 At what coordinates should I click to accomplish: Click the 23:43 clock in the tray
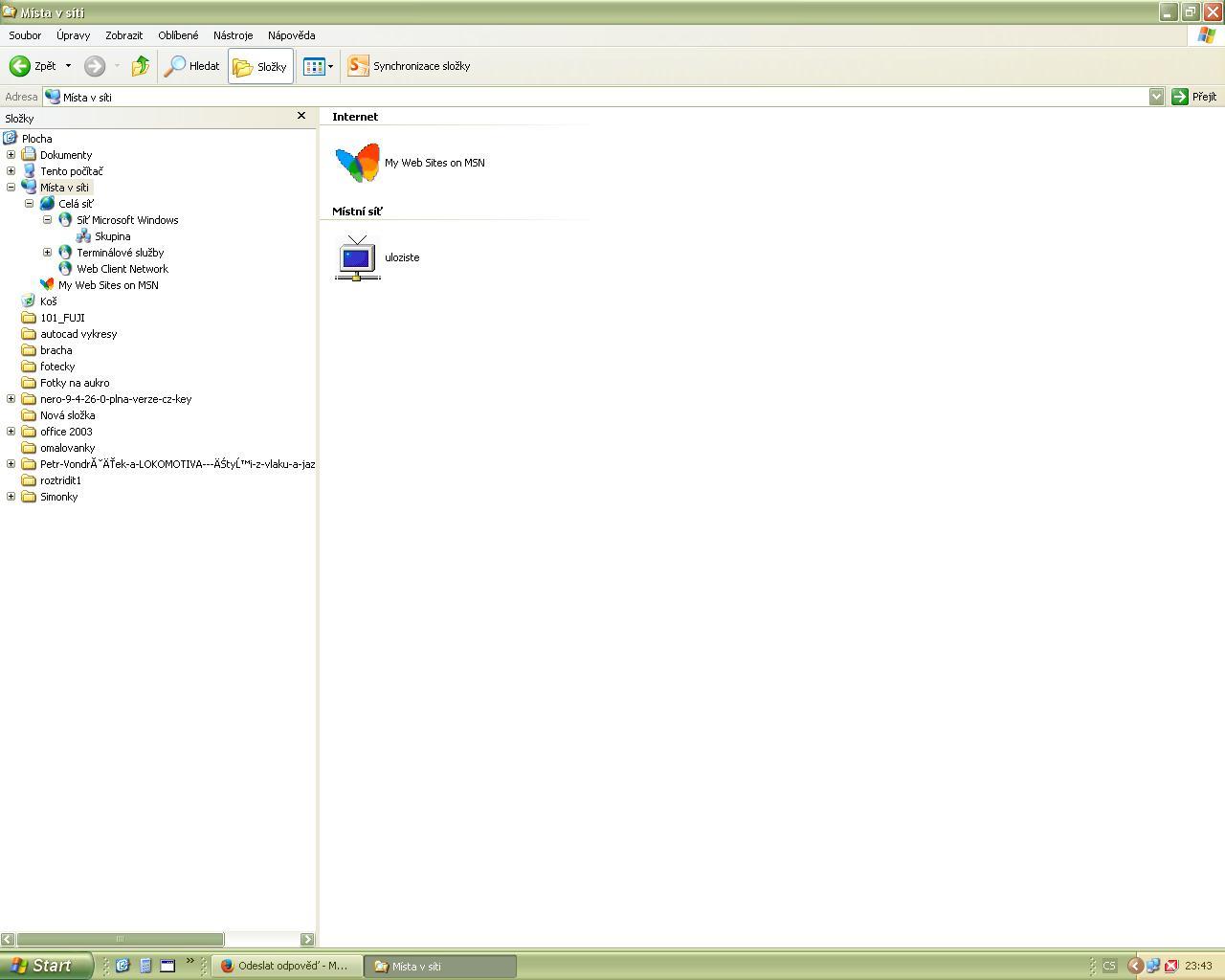click(x=1198, y=966)
